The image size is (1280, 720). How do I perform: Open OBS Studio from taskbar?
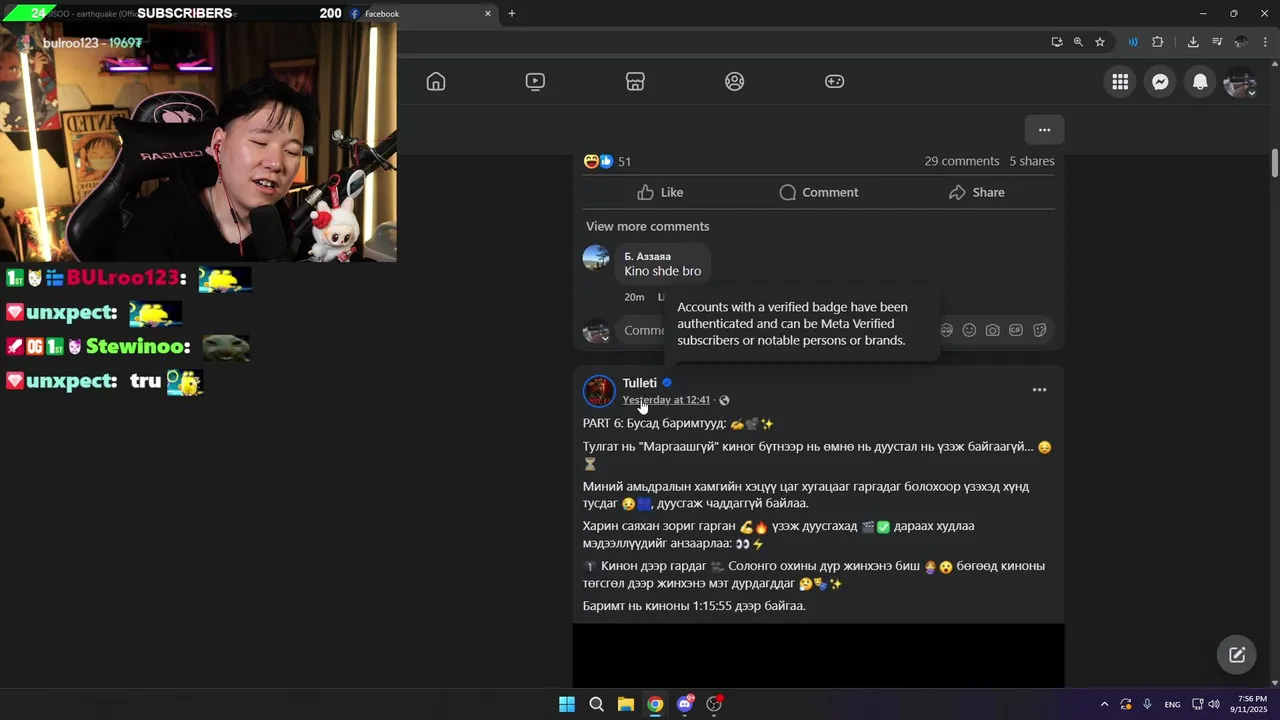(714, 704)
